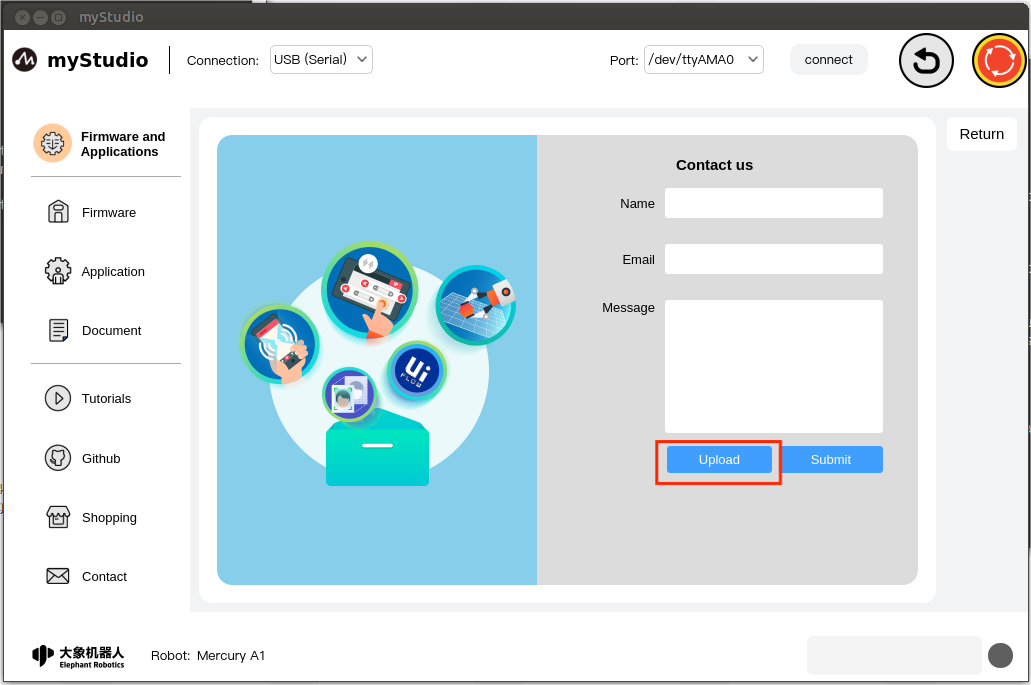Focus the Email input field
This screenshot has height=685, width=1031.
click(x=773, y=259)
